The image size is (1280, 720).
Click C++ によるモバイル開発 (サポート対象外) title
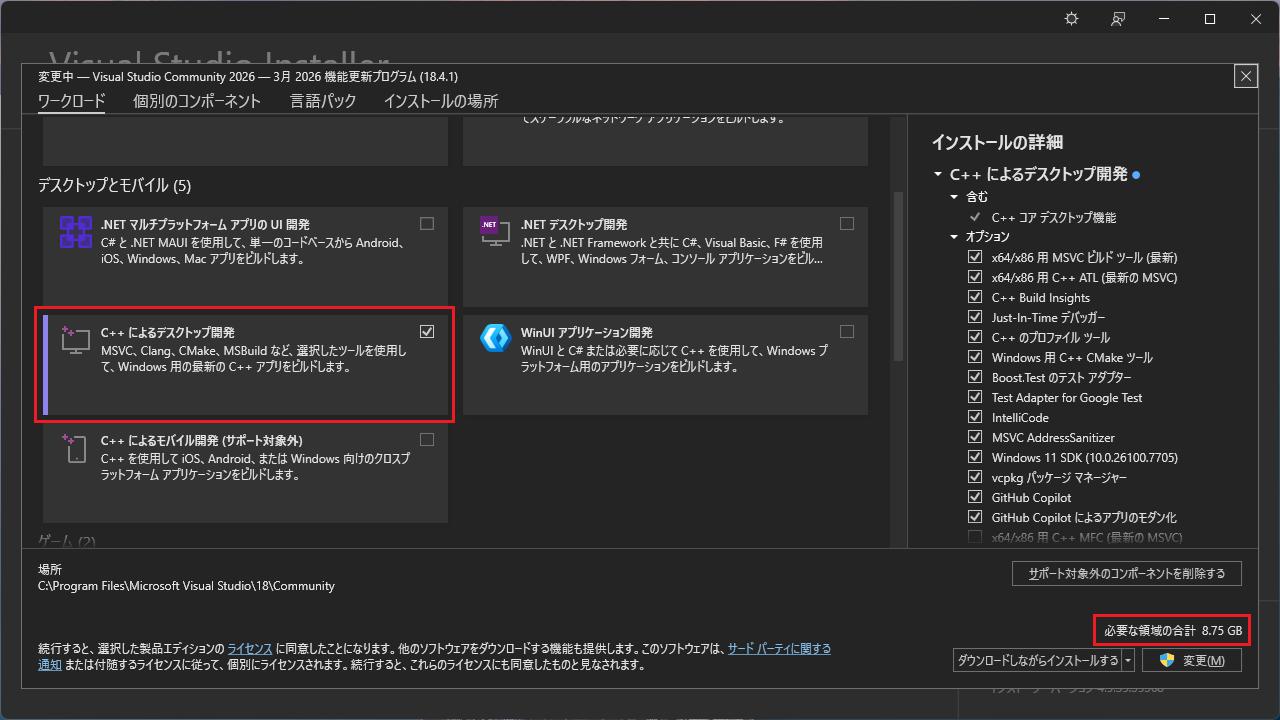pyautogui.click(x=202, y=440)
